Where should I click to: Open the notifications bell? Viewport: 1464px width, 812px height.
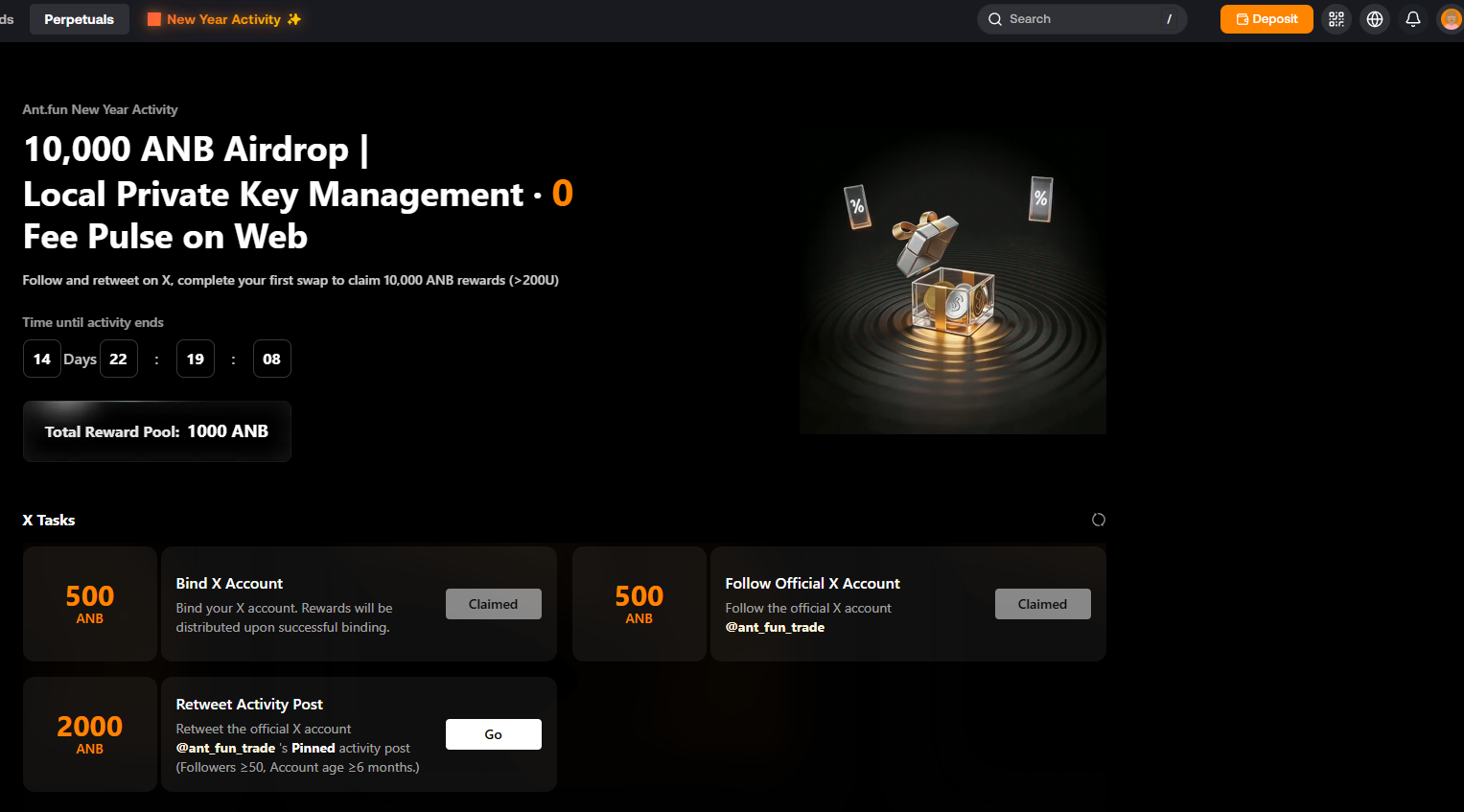click(x=1413, y=19)
